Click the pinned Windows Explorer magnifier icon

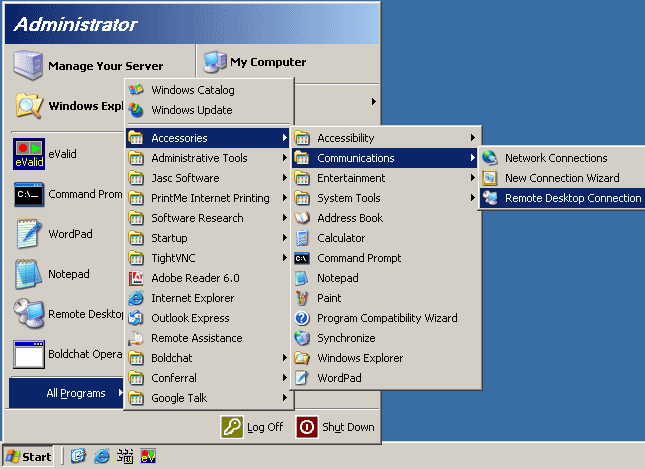(x=29, y=106)
